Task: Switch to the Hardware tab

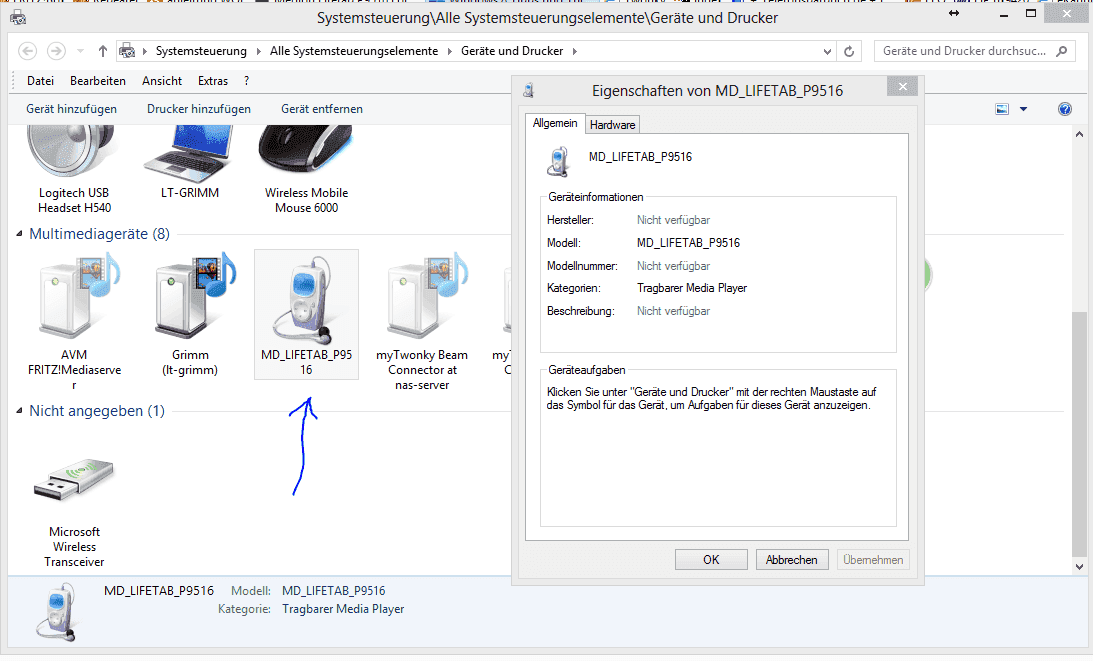Action: (x=612, y=125)
